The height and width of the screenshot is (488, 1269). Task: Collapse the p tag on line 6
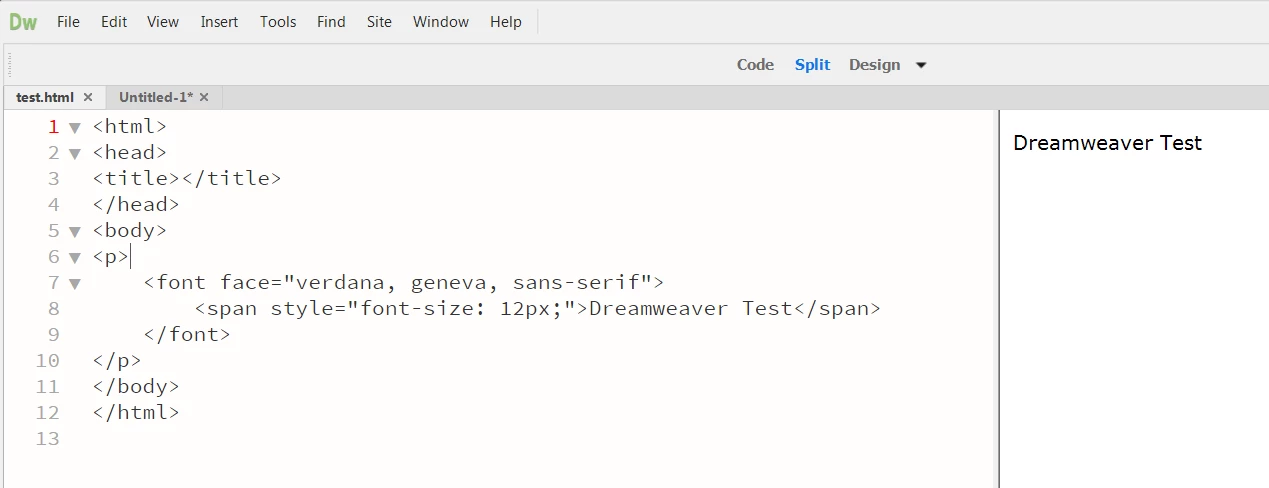coord(74,258)
